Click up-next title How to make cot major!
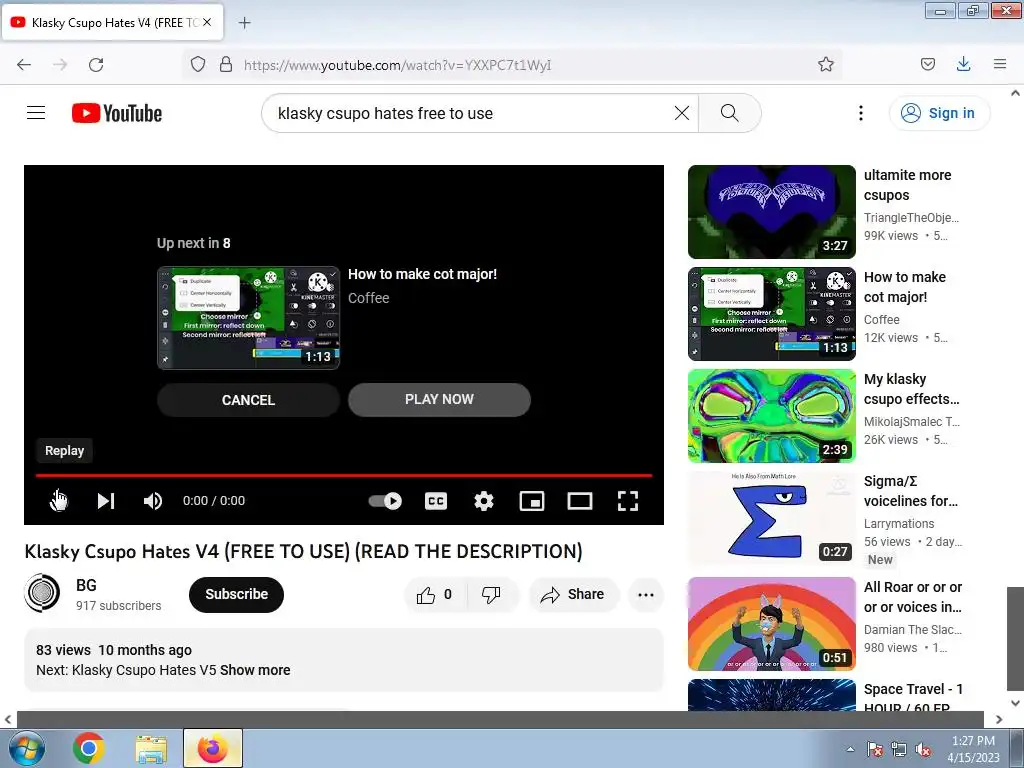This screenshot has height=768, width=1024. [x=423, y=274]
